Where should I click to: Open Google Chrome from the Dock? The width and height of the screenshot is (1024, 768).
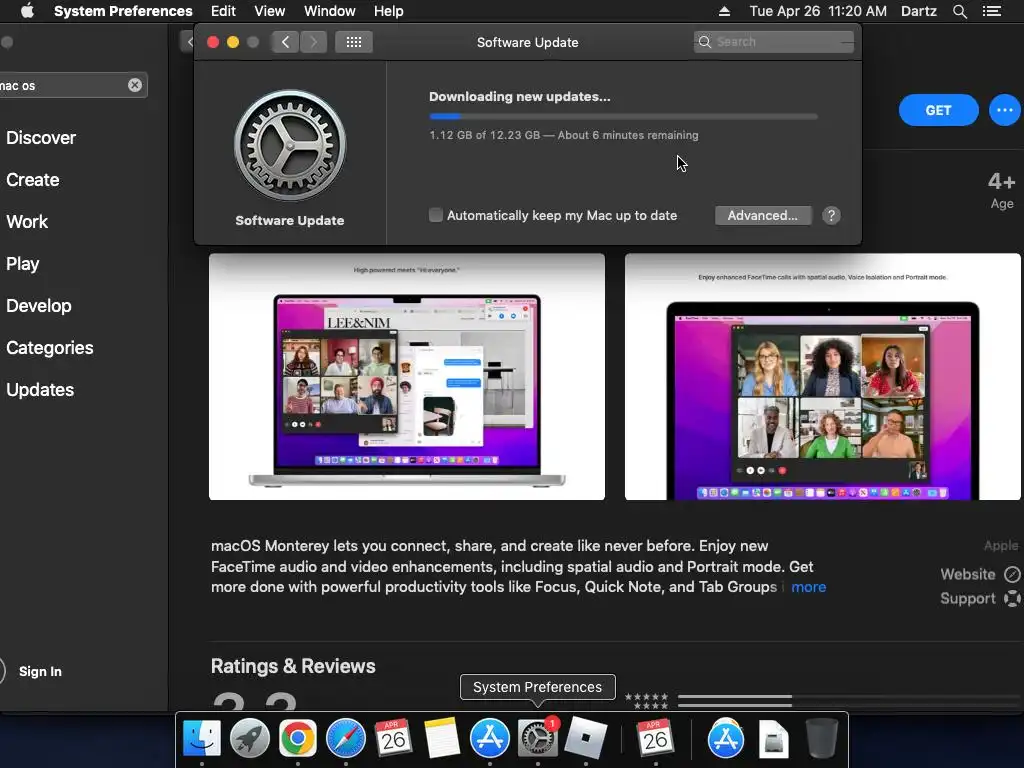coord(298,738)
